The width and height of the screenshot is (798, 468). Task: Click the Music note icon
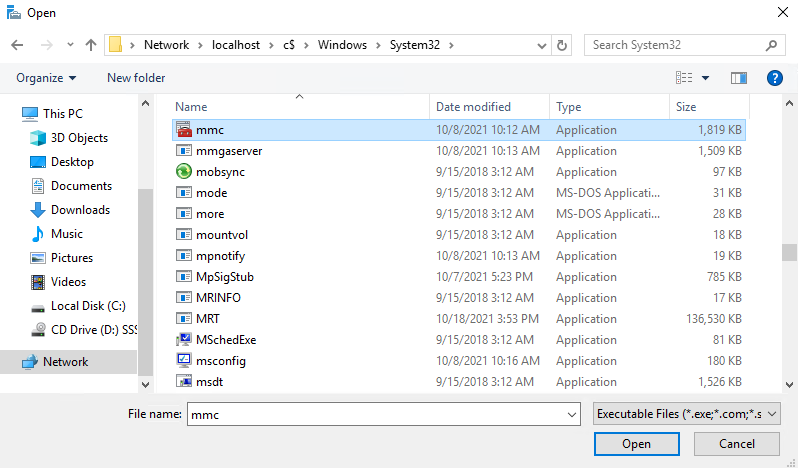tap(38, 233)
